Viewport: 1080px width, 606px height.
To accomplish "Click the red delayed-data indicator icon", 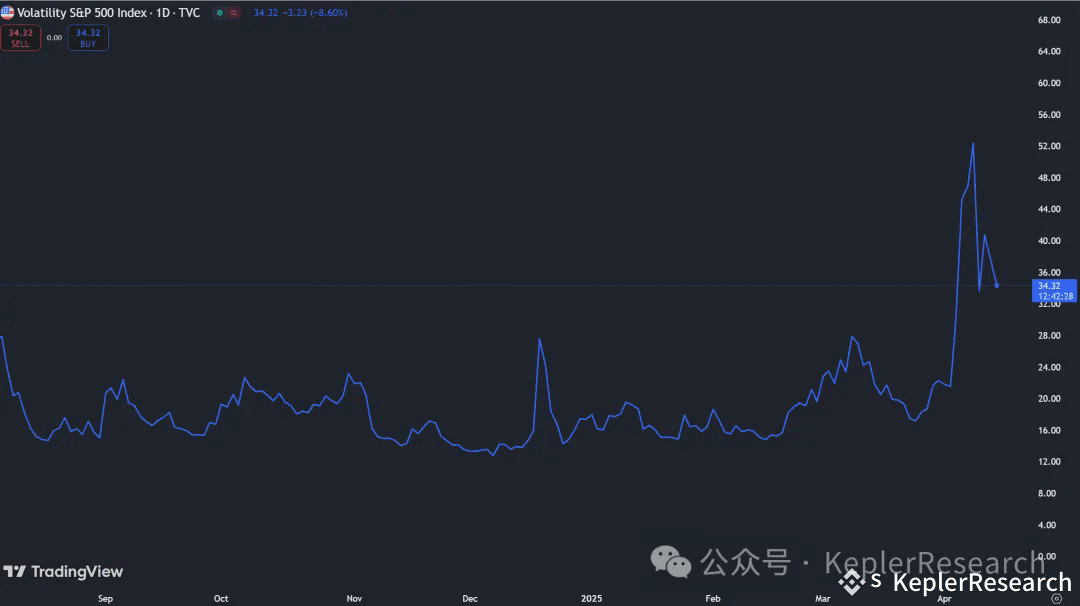I will pyautogui.click(x=234, y=12).
